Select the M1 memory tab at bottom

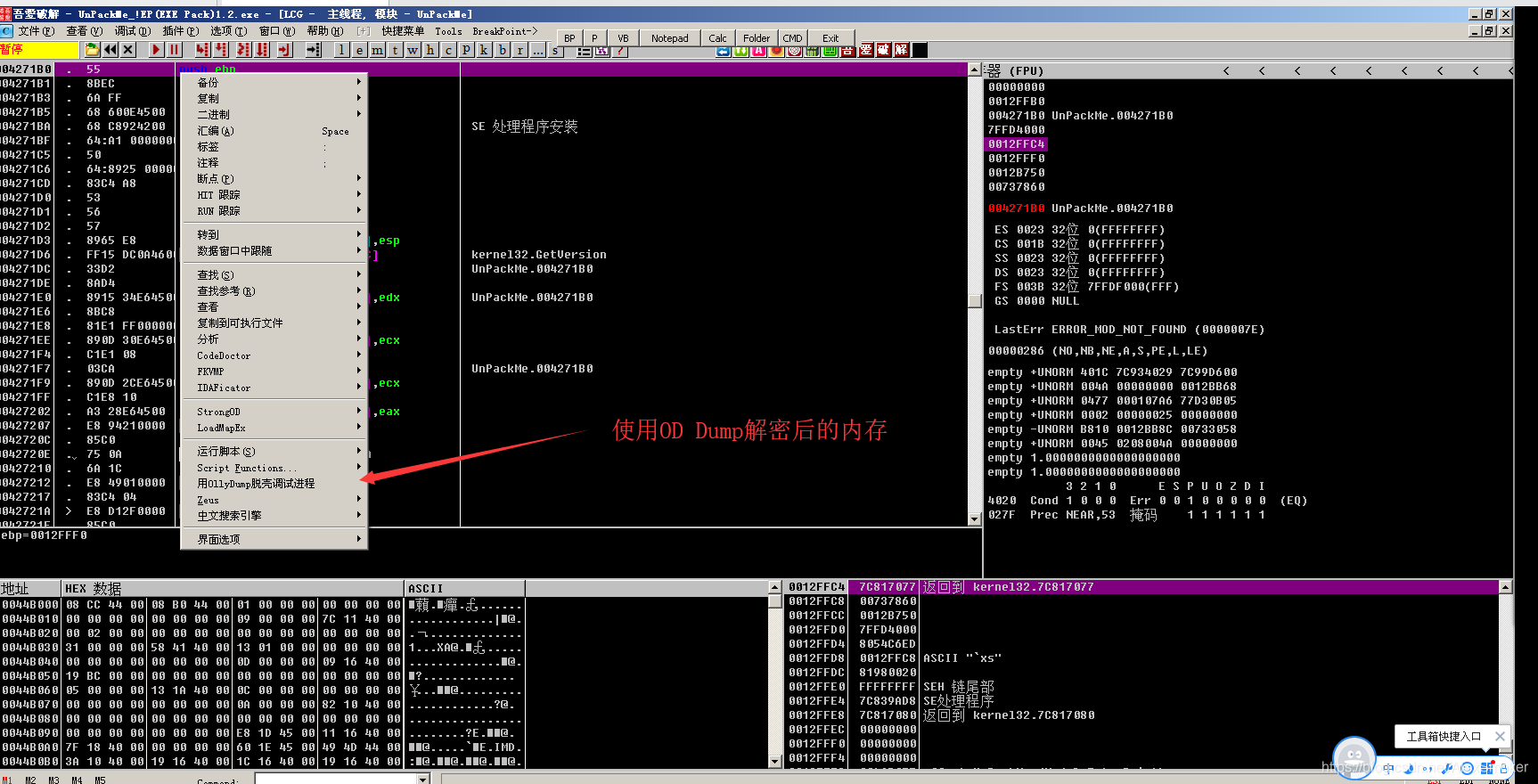[x=7, y=780]
